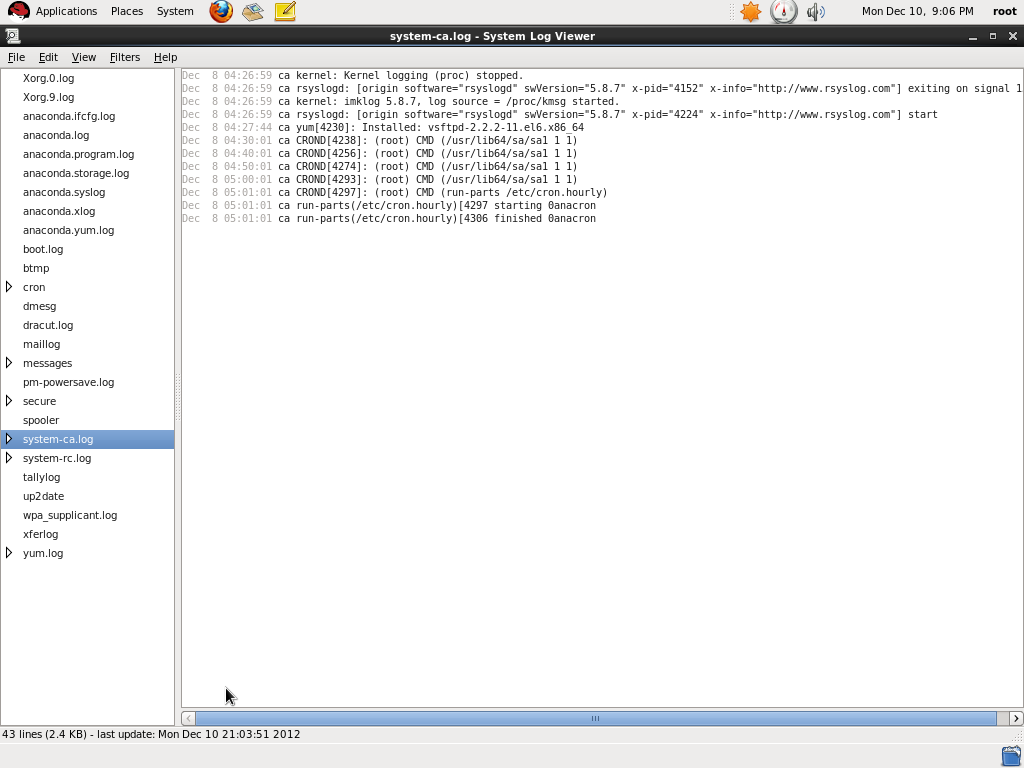Click the CROND[4297] run-parts log line

click(394, 193)
